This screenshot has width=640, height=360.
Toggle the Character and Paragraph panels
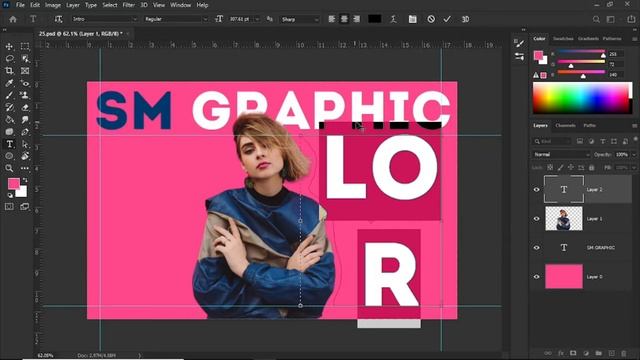(413, 19)
